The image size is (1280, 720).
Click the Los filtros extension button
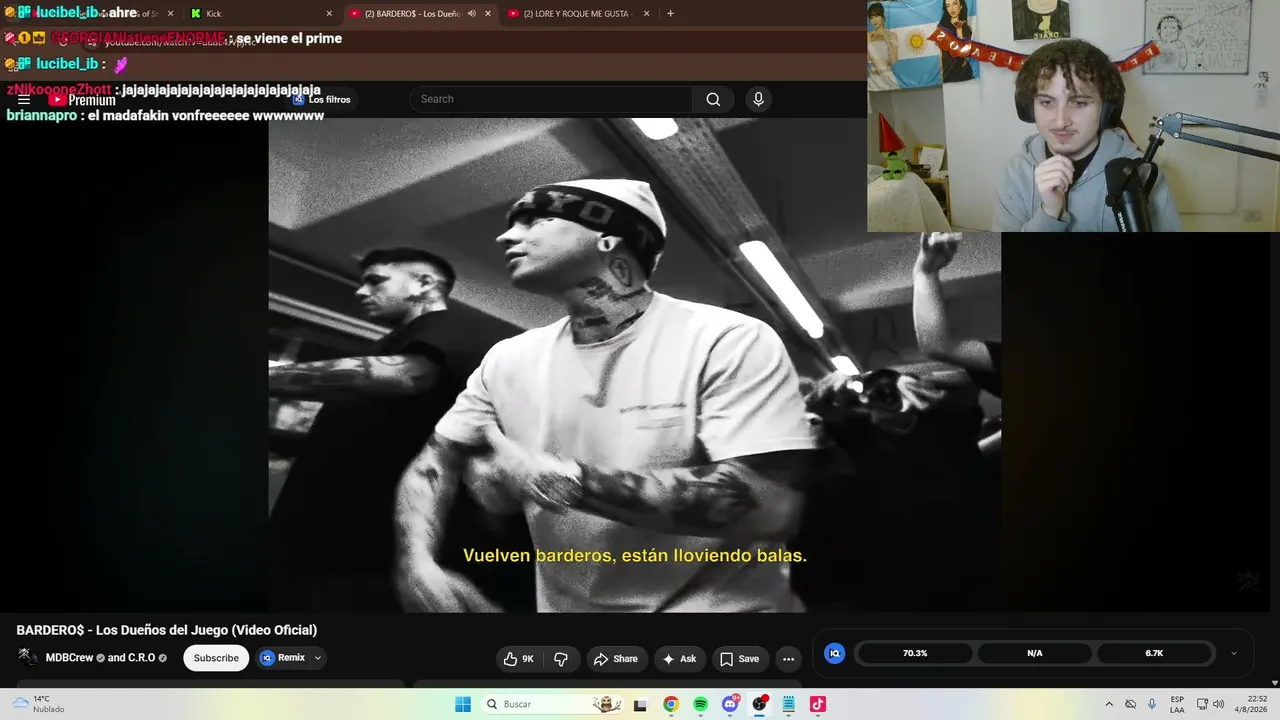[x=322, y=99]
